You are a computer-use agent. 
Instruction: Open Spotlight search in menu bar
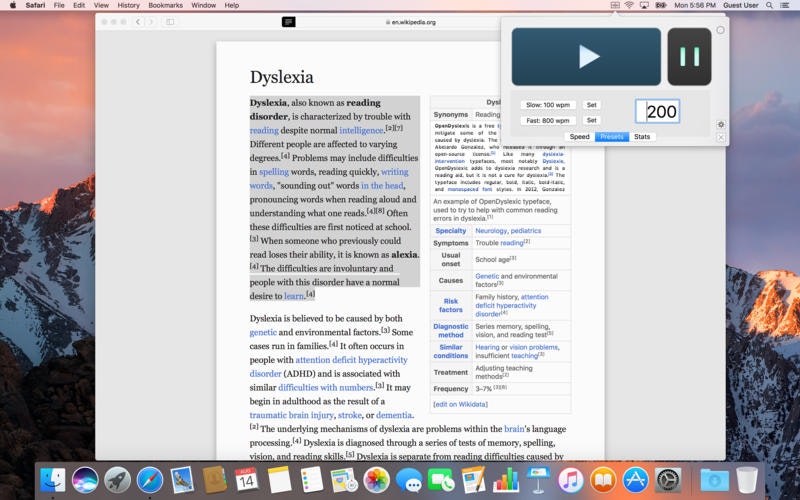[x=768, y=5]
